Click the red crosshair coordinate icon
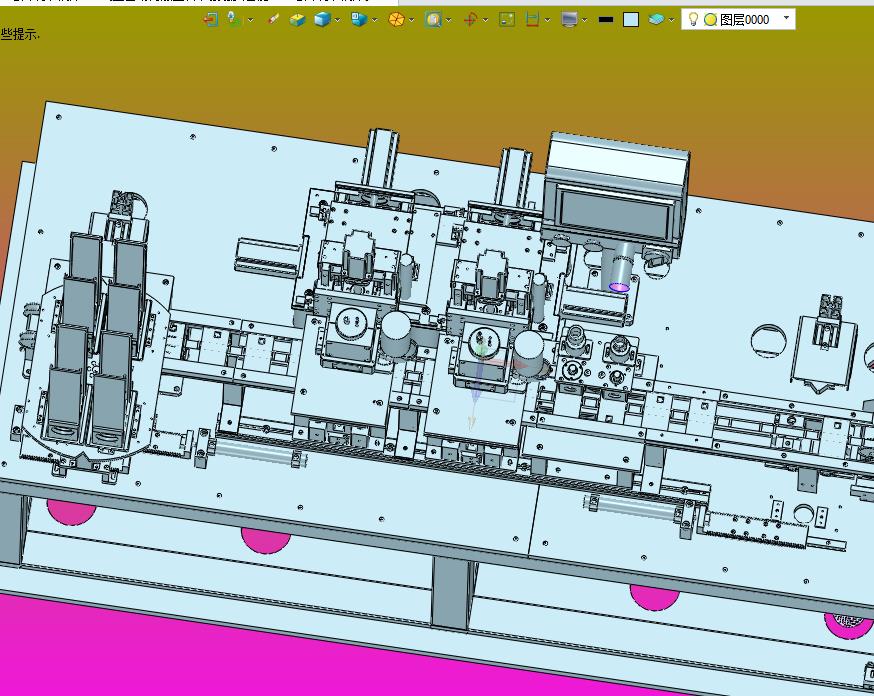874x696 pixels. [x=470, y=20]
